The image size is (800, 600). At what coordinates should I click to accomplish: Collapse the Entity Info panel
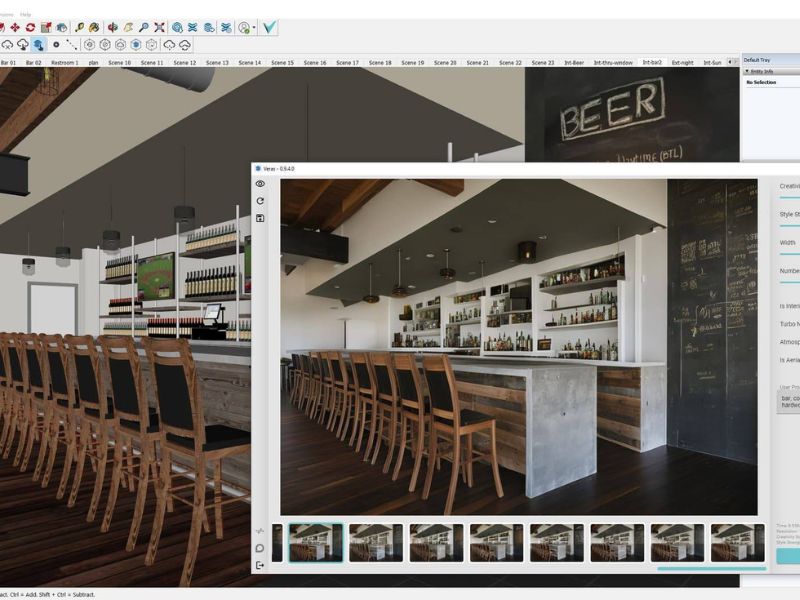(x=747, y=71)
